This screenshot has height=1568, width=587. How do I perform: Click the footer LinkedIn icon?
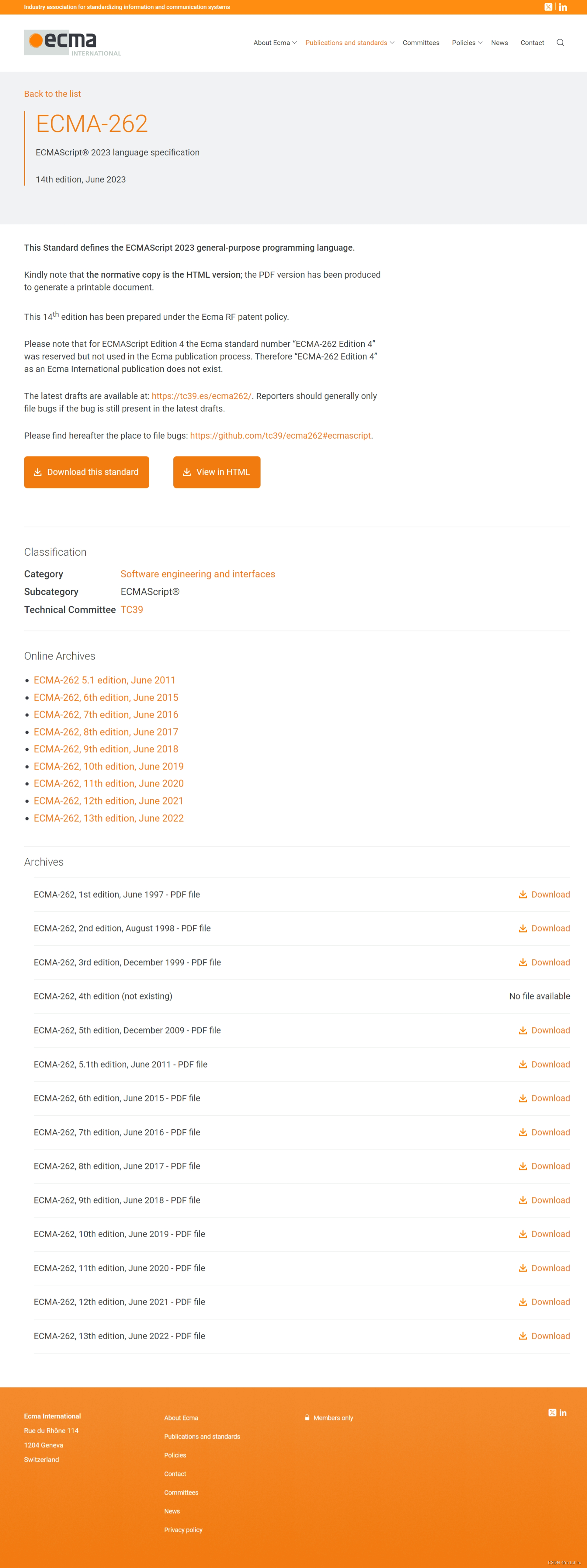click(563, 1412)
